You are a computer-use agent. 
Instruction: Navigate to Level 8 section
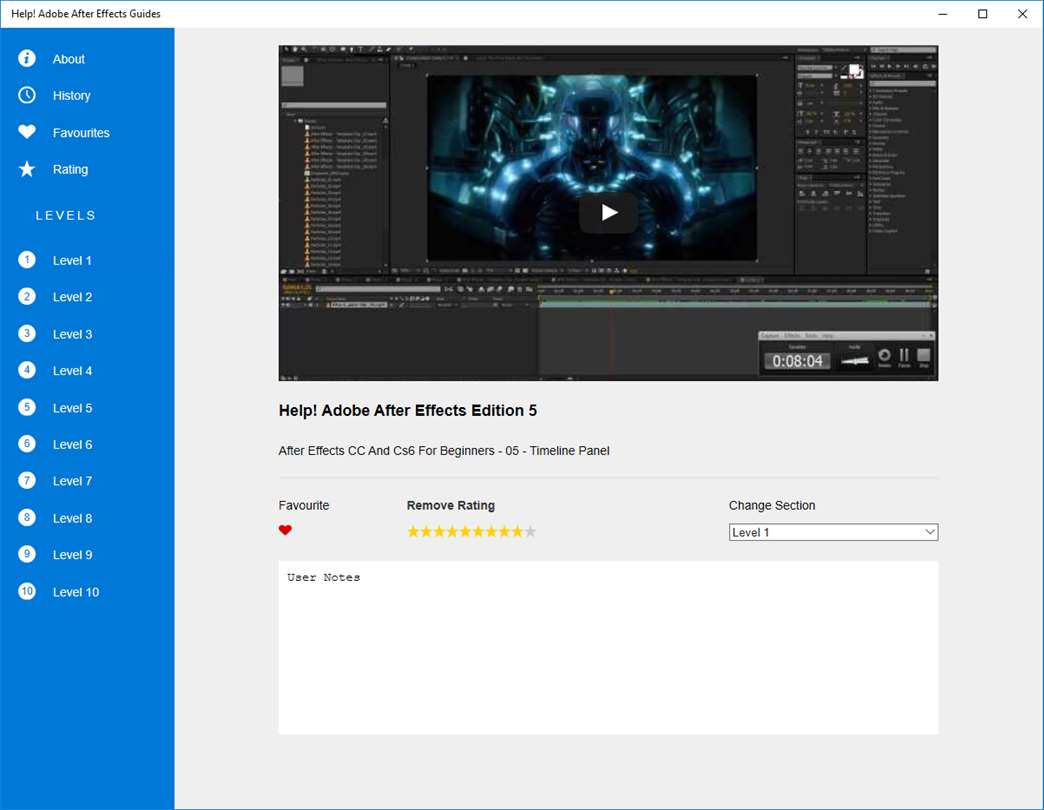[x=72, y=518]
